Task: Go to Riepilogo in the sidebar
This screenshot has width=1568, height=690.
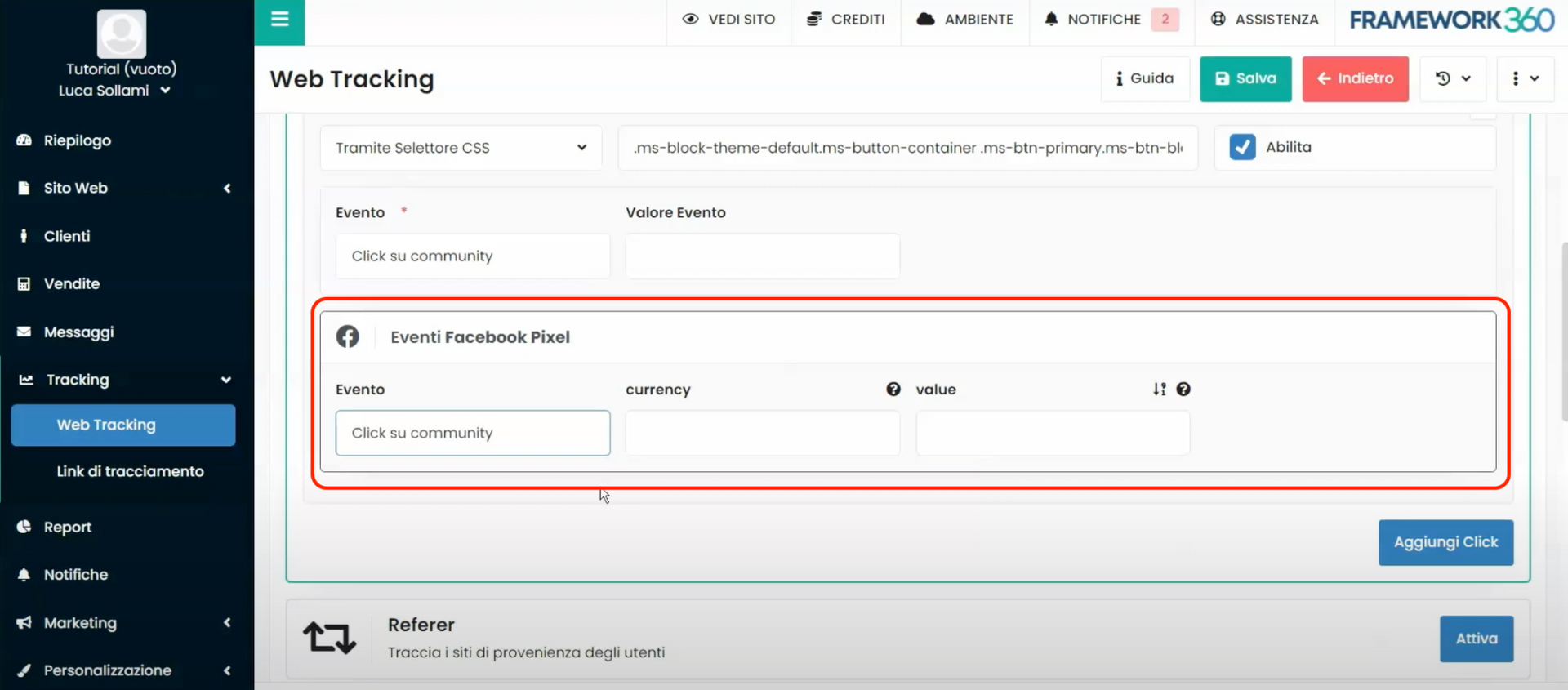Action: point(77,140)
